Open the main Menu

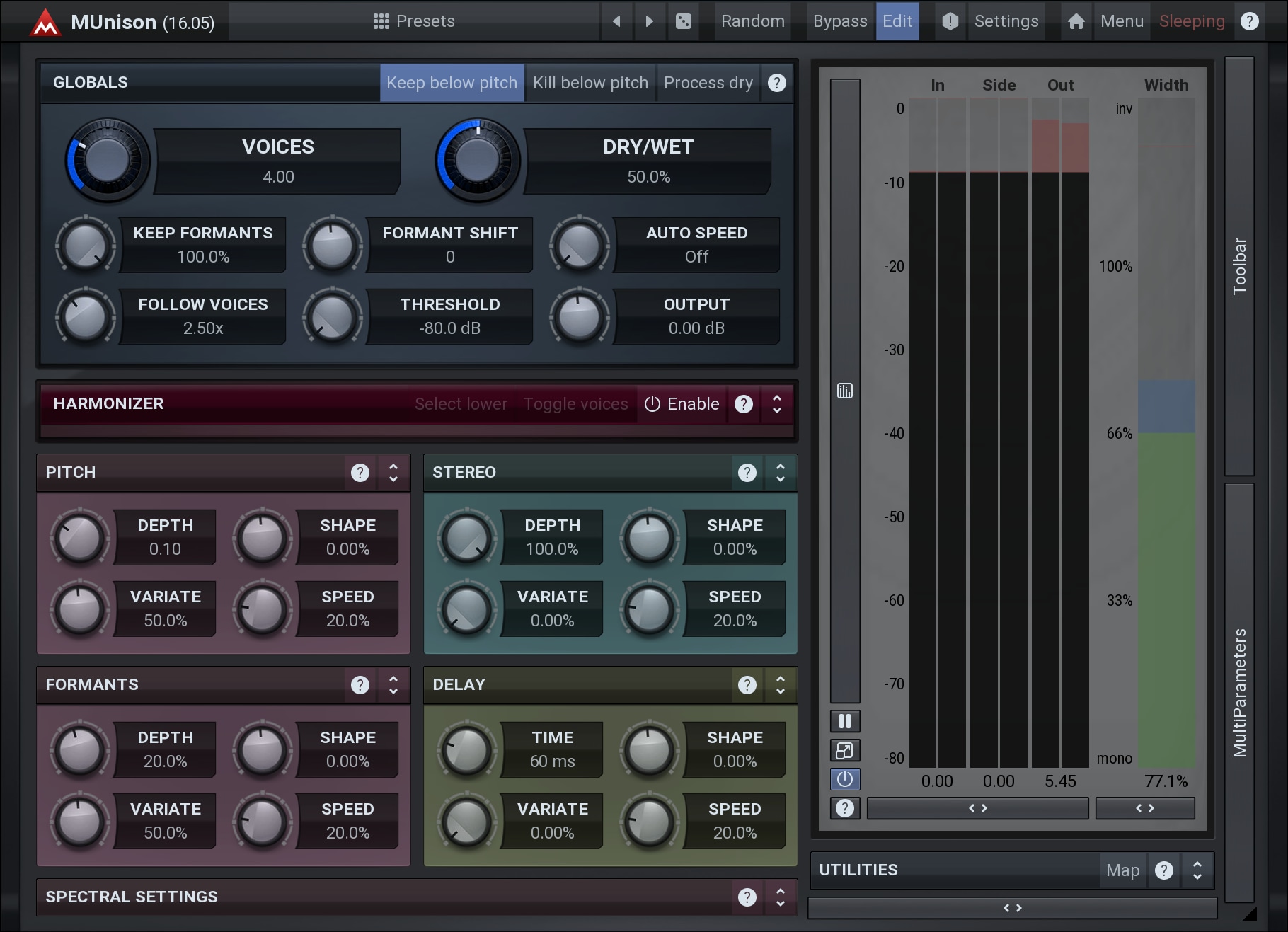pos(1122,21)
